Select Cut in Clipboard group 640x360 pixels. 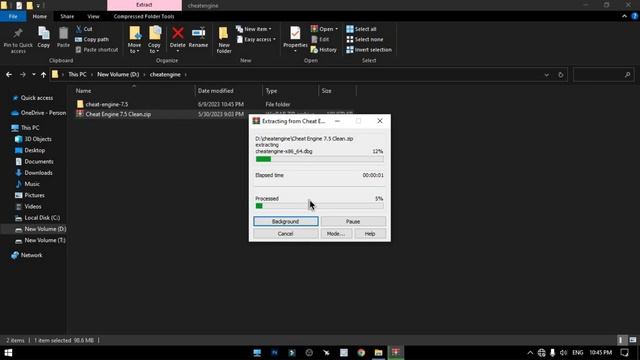84,29
